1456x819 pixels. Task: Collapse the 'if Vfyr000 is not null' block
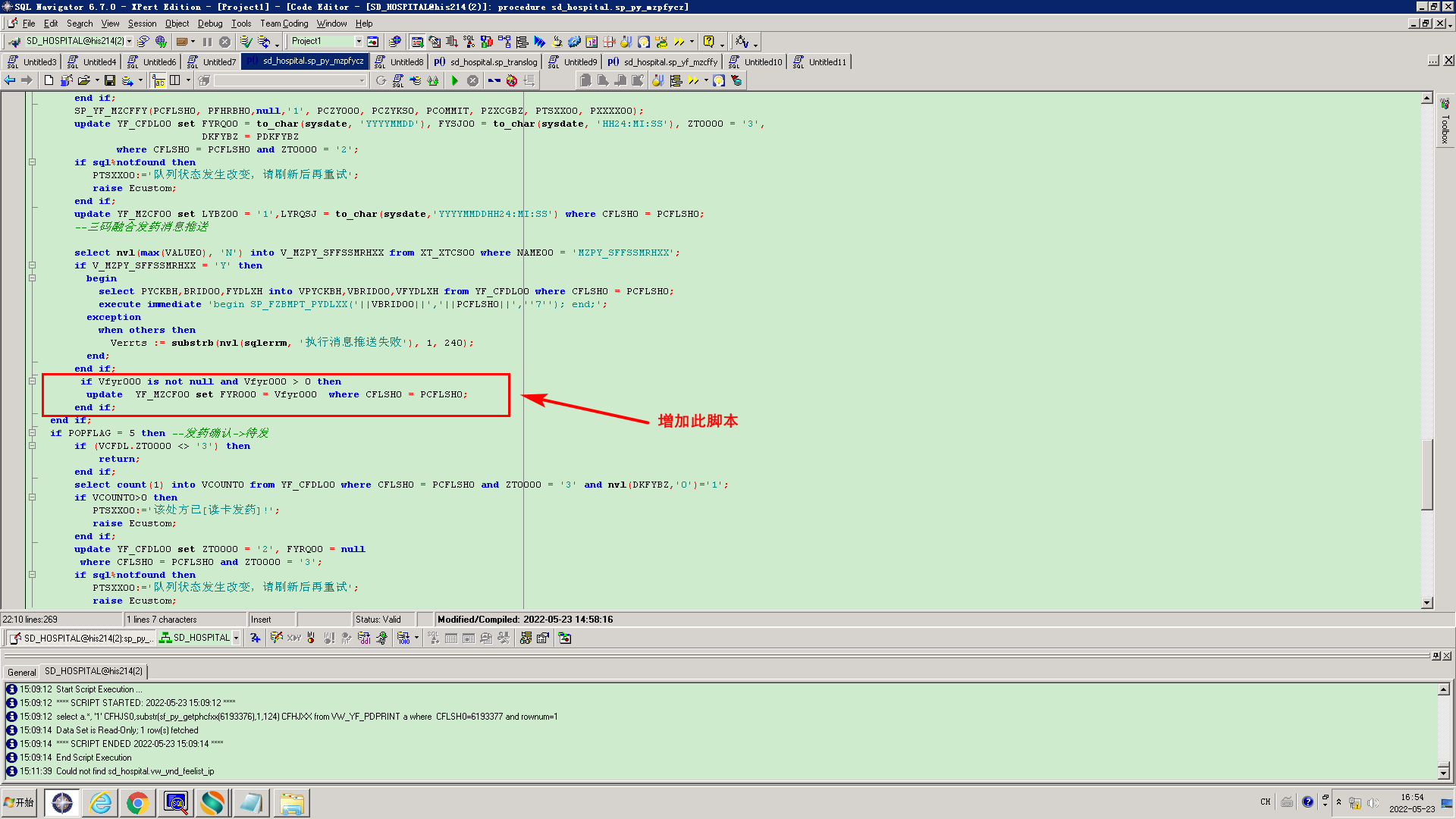tap(32, 381)
